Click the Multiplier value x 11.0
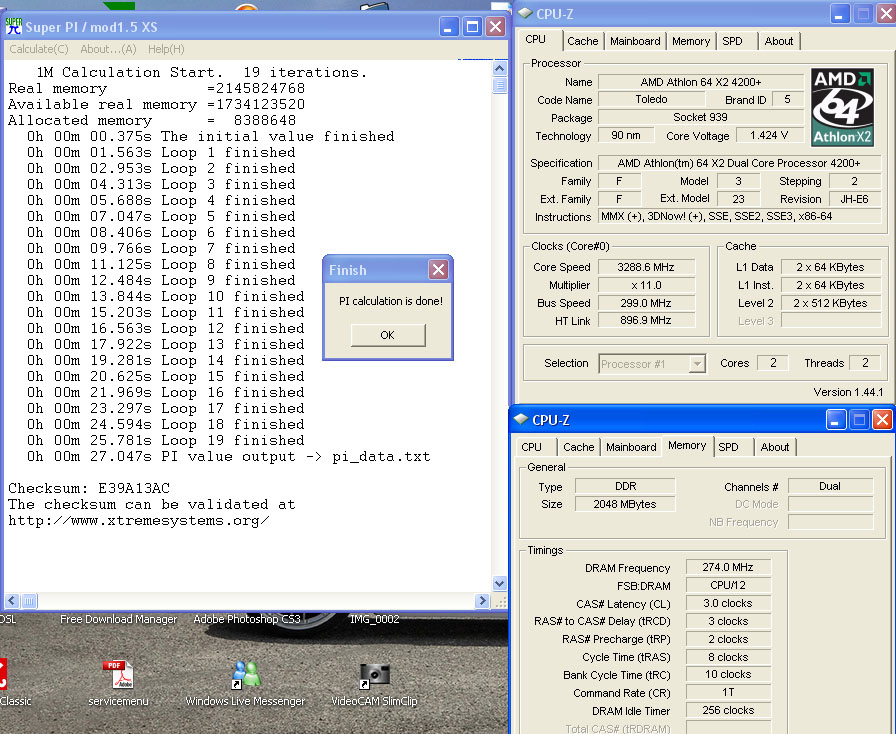The image size is (896, 734). click(646, 285)
